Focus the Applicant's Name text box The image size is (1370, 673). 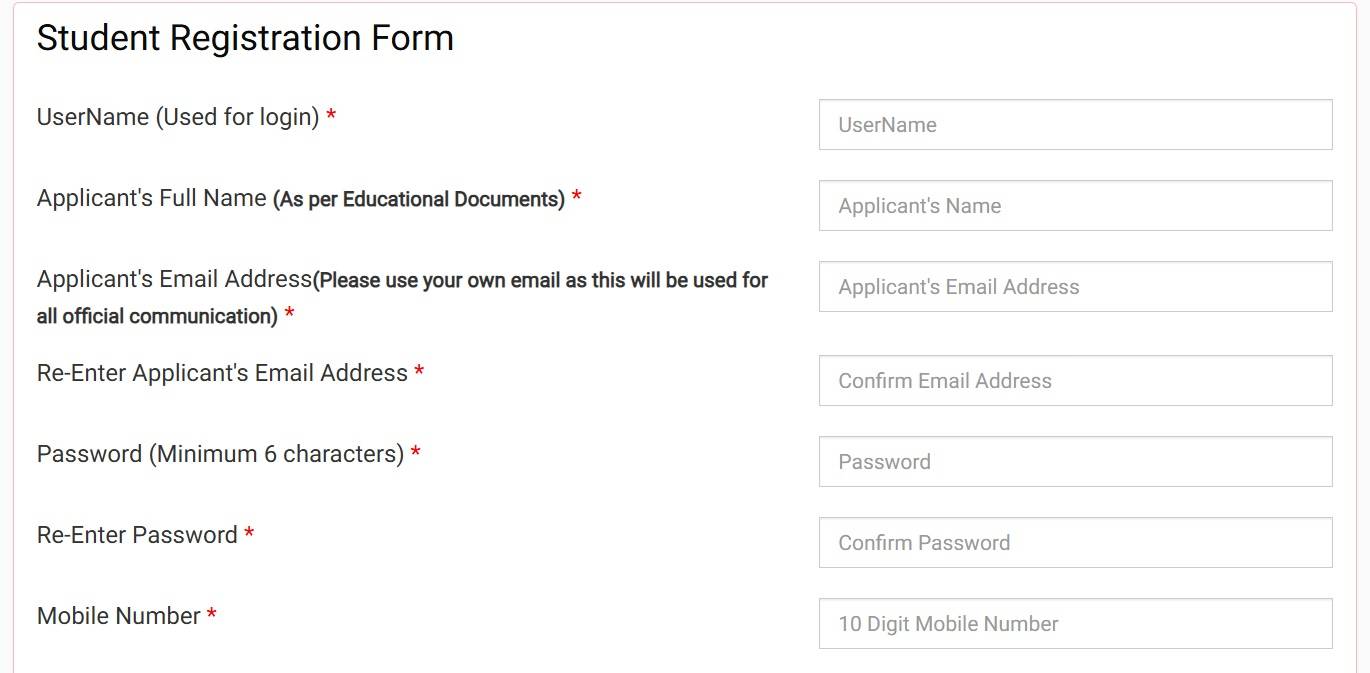pyautogui.click(x=1075, y=206)
